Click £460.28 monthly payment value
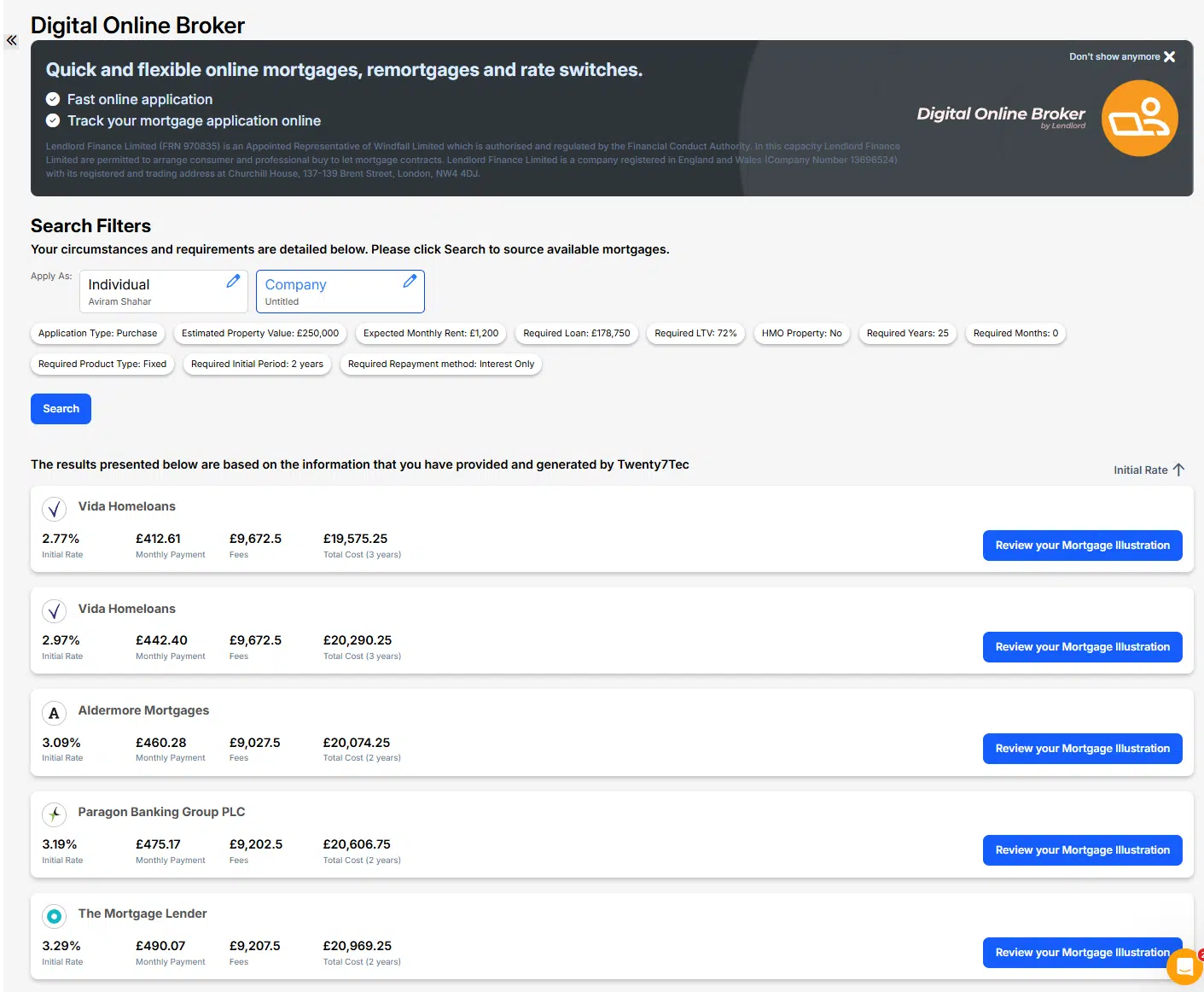The image size is (1204, 992). click(160, 743)
